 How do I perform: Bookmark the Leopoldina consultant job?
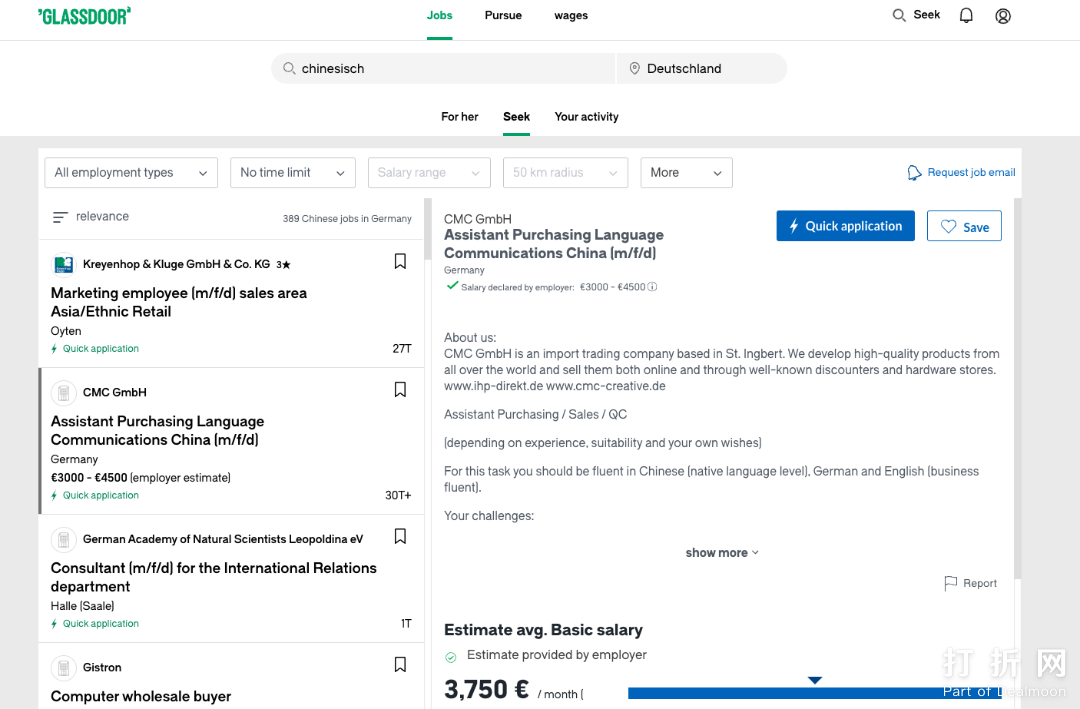point(400,537)
